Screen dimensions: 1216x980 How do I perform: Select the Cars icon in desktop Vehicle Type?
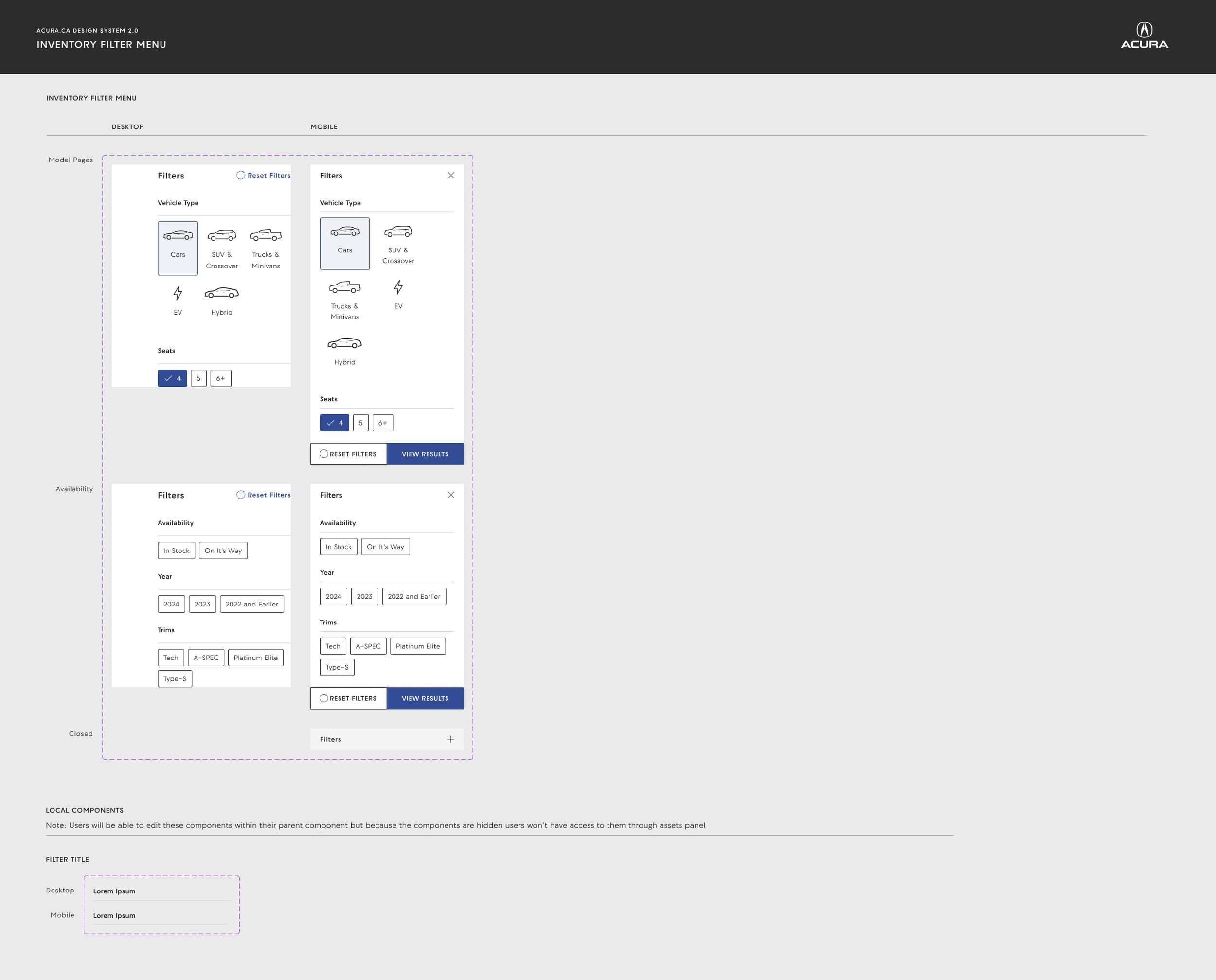178,249
